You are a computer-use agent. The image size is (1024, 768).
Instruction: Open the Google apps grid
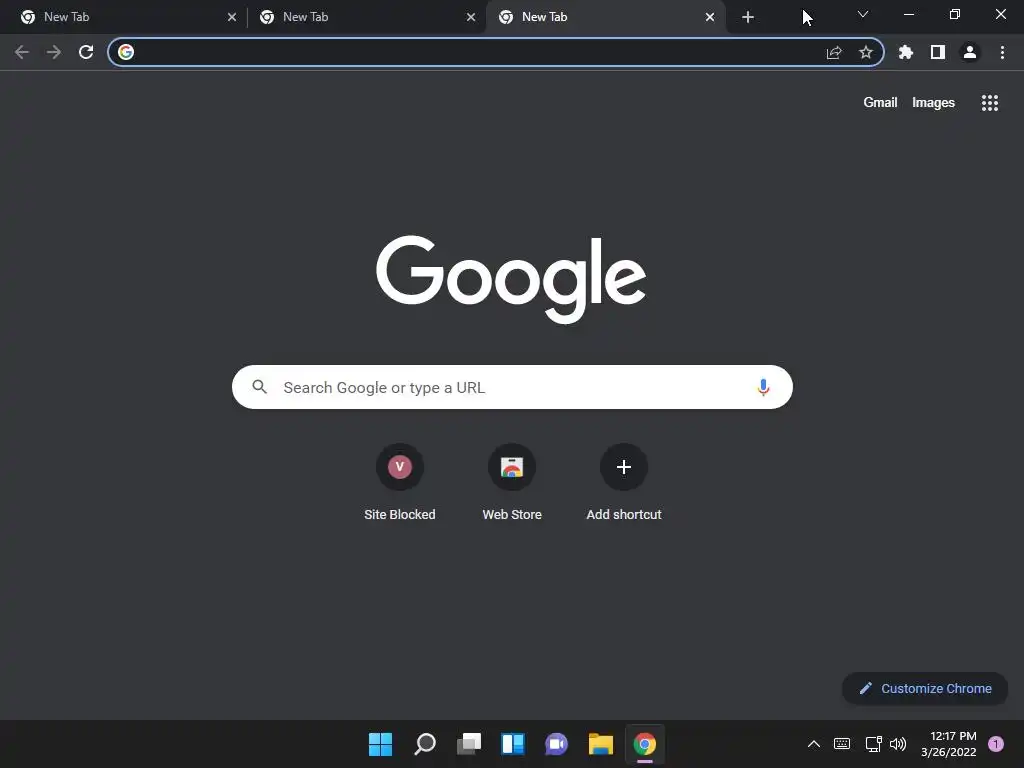990,103
